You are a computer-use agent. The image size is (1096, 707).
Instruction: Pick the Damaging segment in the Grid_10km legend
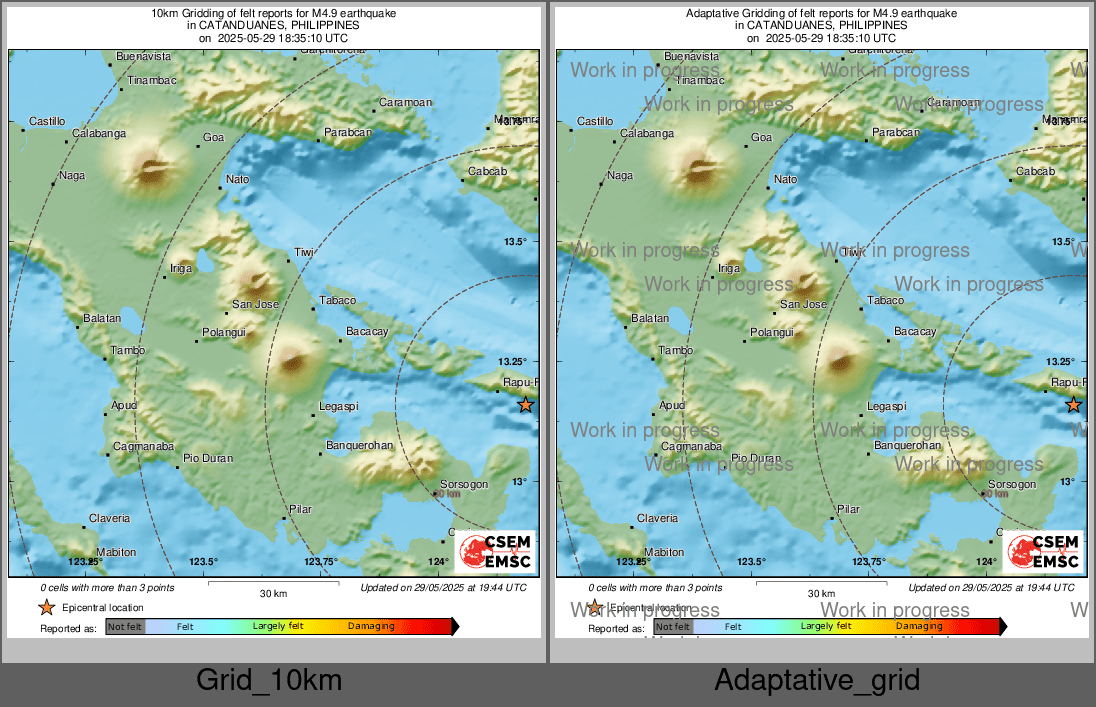pos(371,627)
